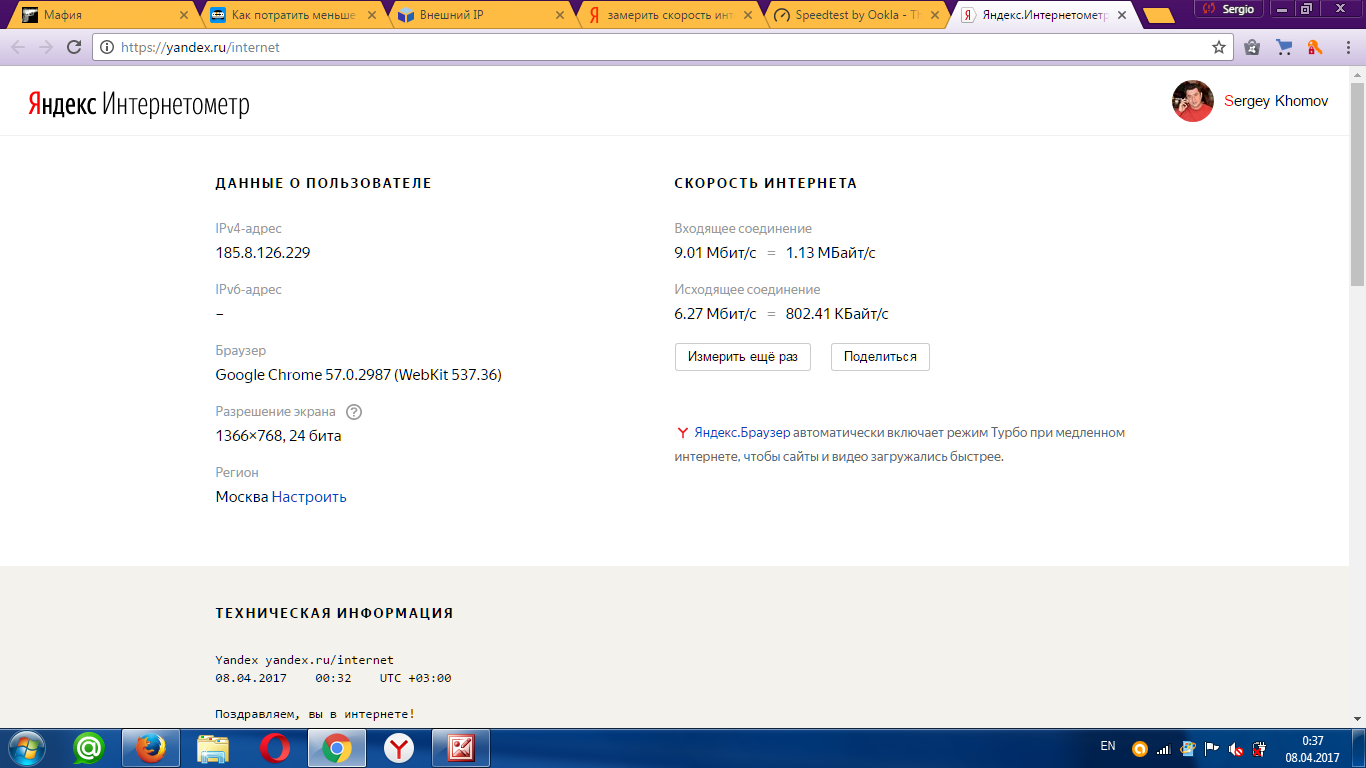Click the Chrome taskbar icon
Image resolution: width=1366 pixels, height=768 pixels.
(x=337, y=748)
